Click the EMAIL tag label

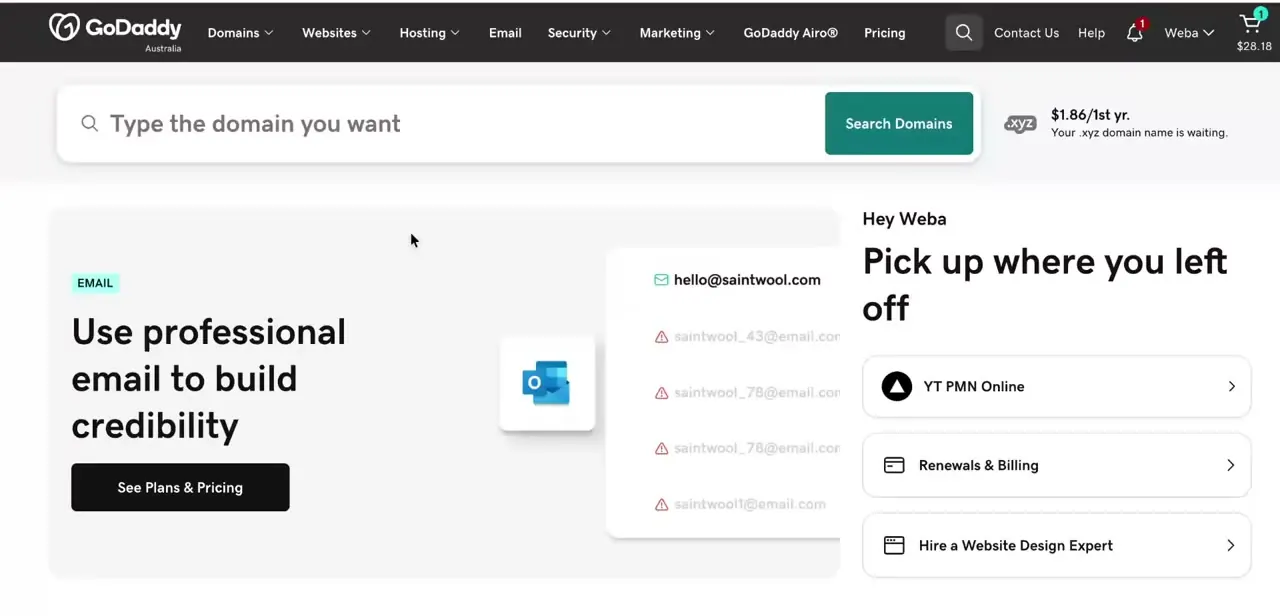(95, 283)
